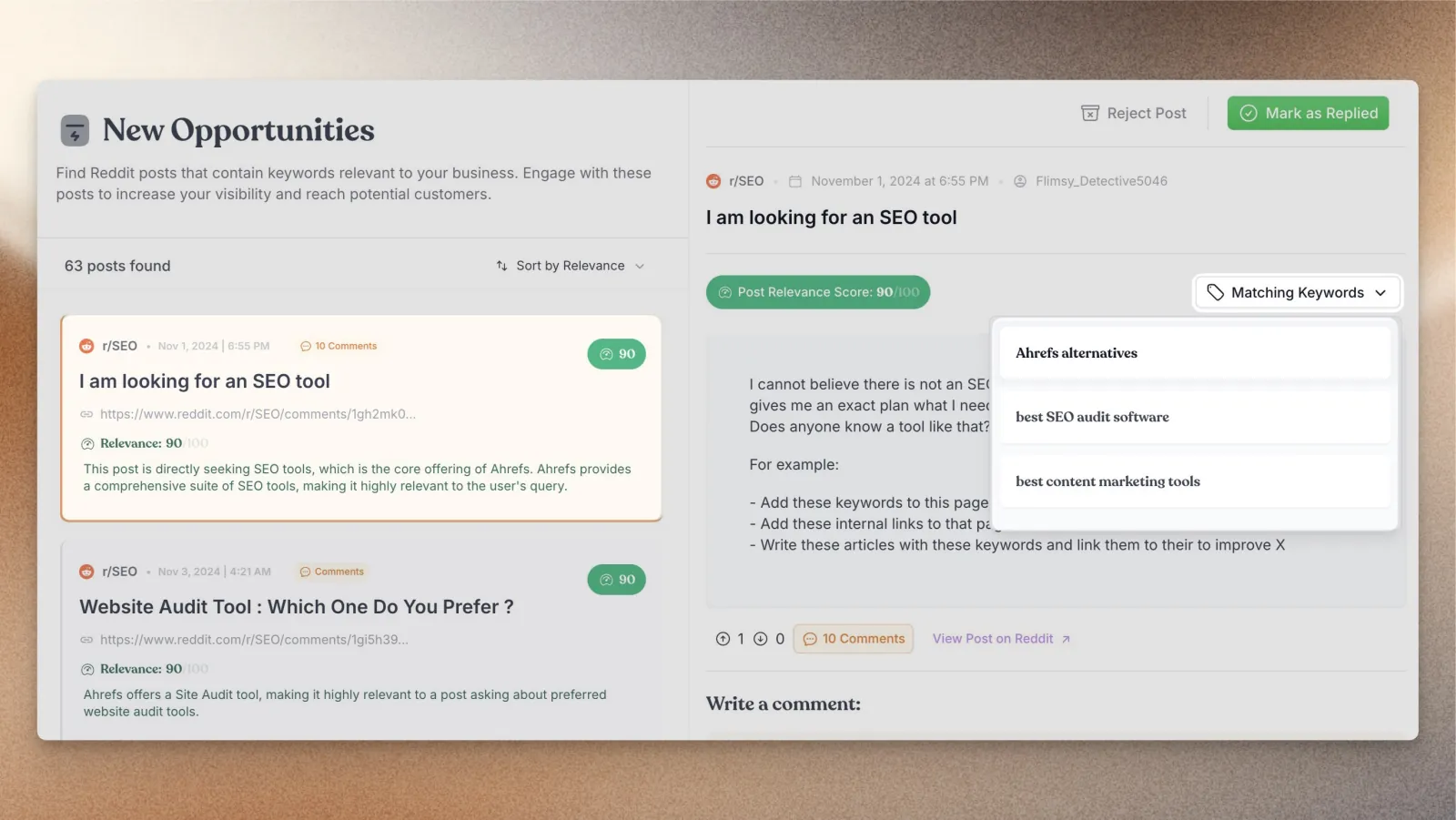Click the Comments badge on Website Audit card
The height and width of the screenshot is (820, 1456).
(x=332, y=572)
